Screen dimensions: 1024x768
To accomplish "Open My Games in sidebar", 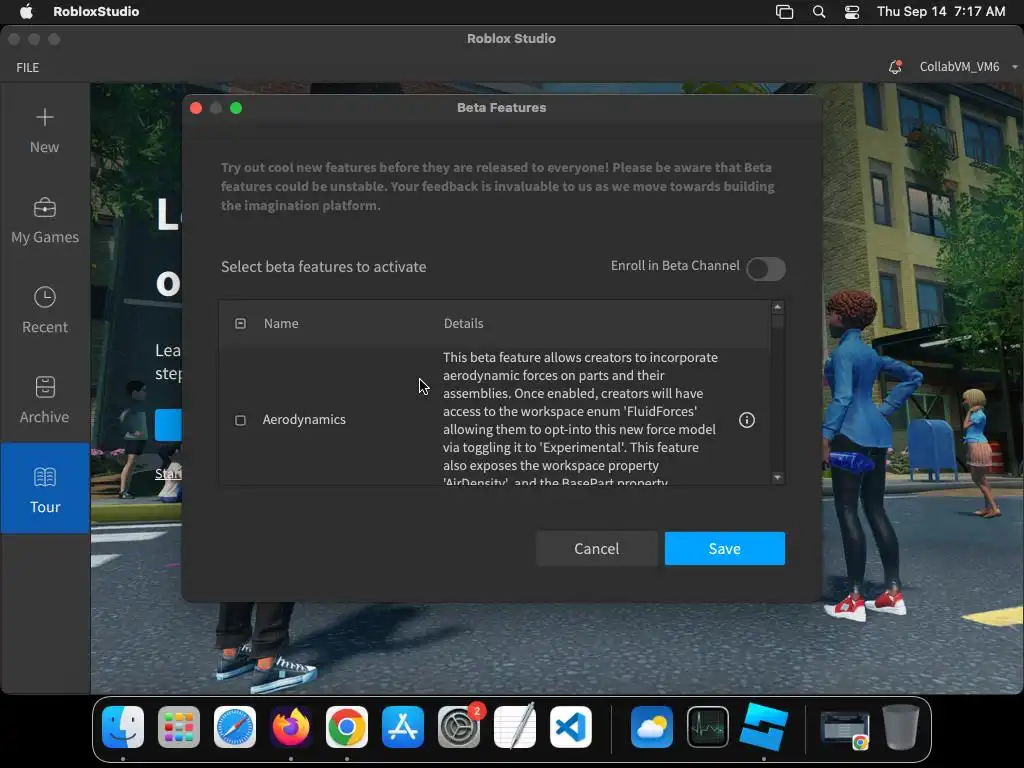I will 44,221.
